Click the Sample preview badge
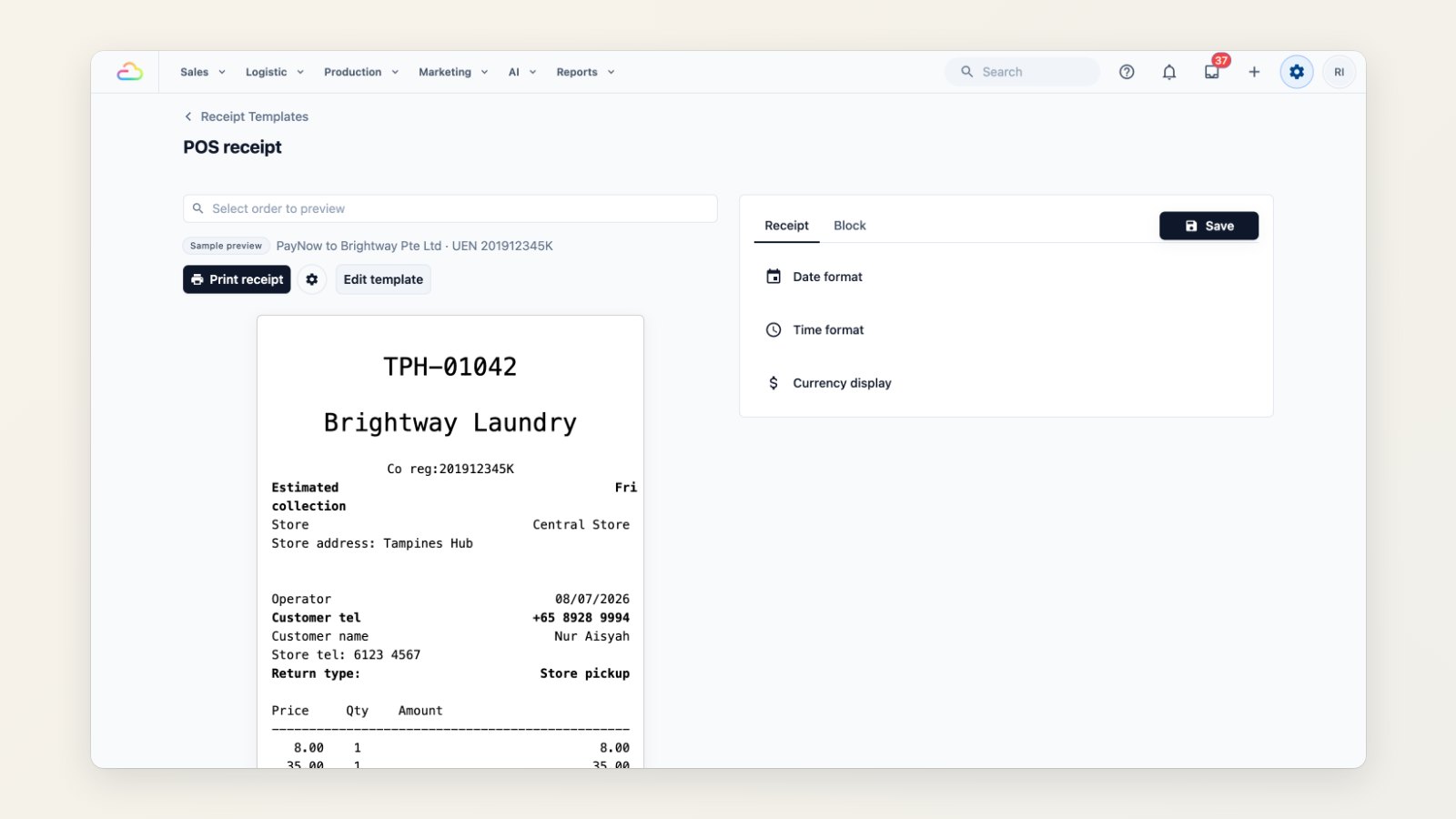This screenshot has height=819, width=1456. pos(226,246)
